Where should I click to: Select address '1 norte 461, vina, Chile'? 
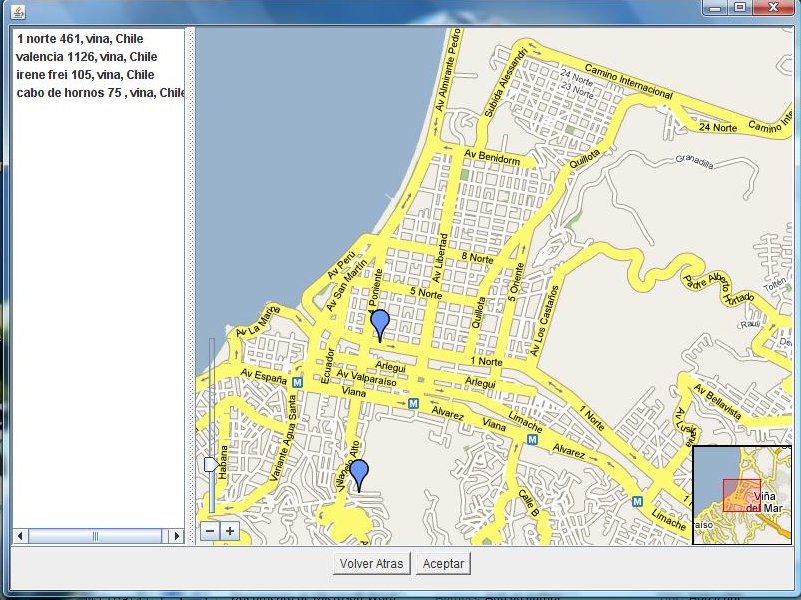(80, 39)
